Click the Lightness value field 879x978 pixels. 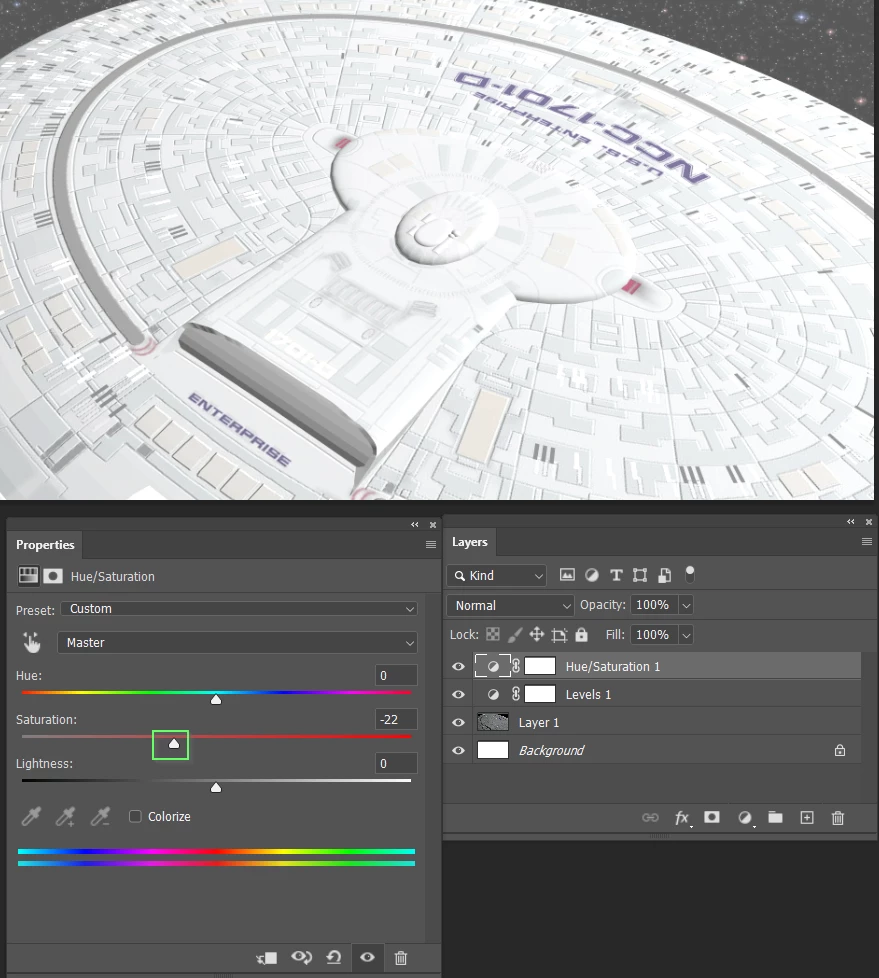[x=396, y=763]
